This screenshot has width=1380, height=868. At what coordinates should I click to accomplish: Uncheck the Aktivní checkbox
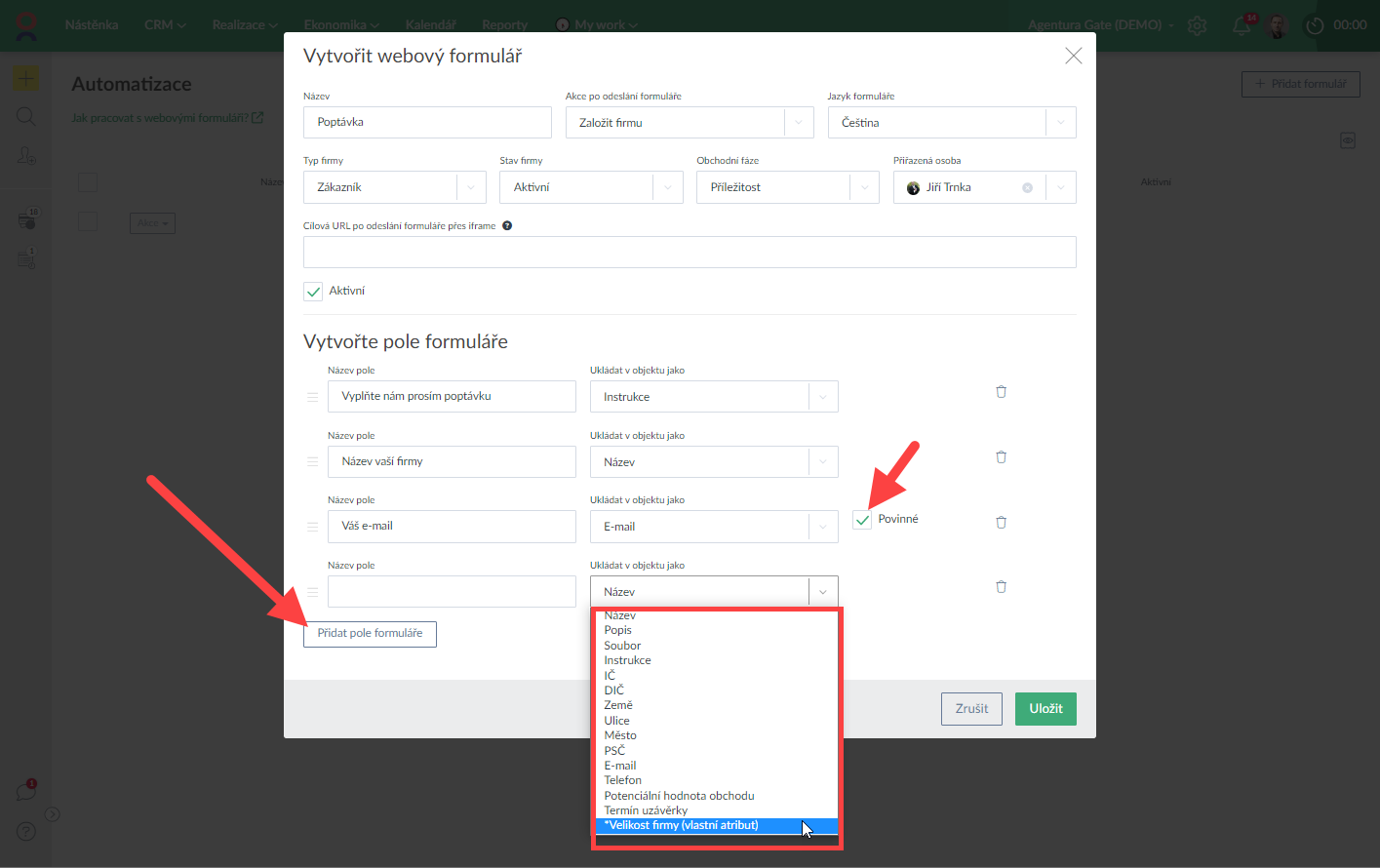click(313, 292)
